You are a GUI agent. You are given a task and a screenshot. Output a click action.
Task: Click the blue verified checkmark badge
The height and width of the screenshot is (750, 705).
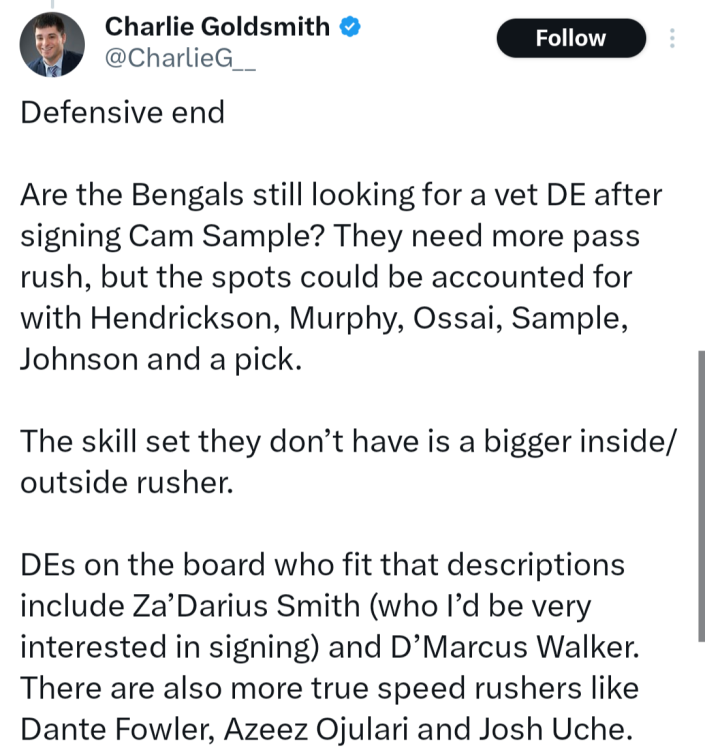(348, 27)
